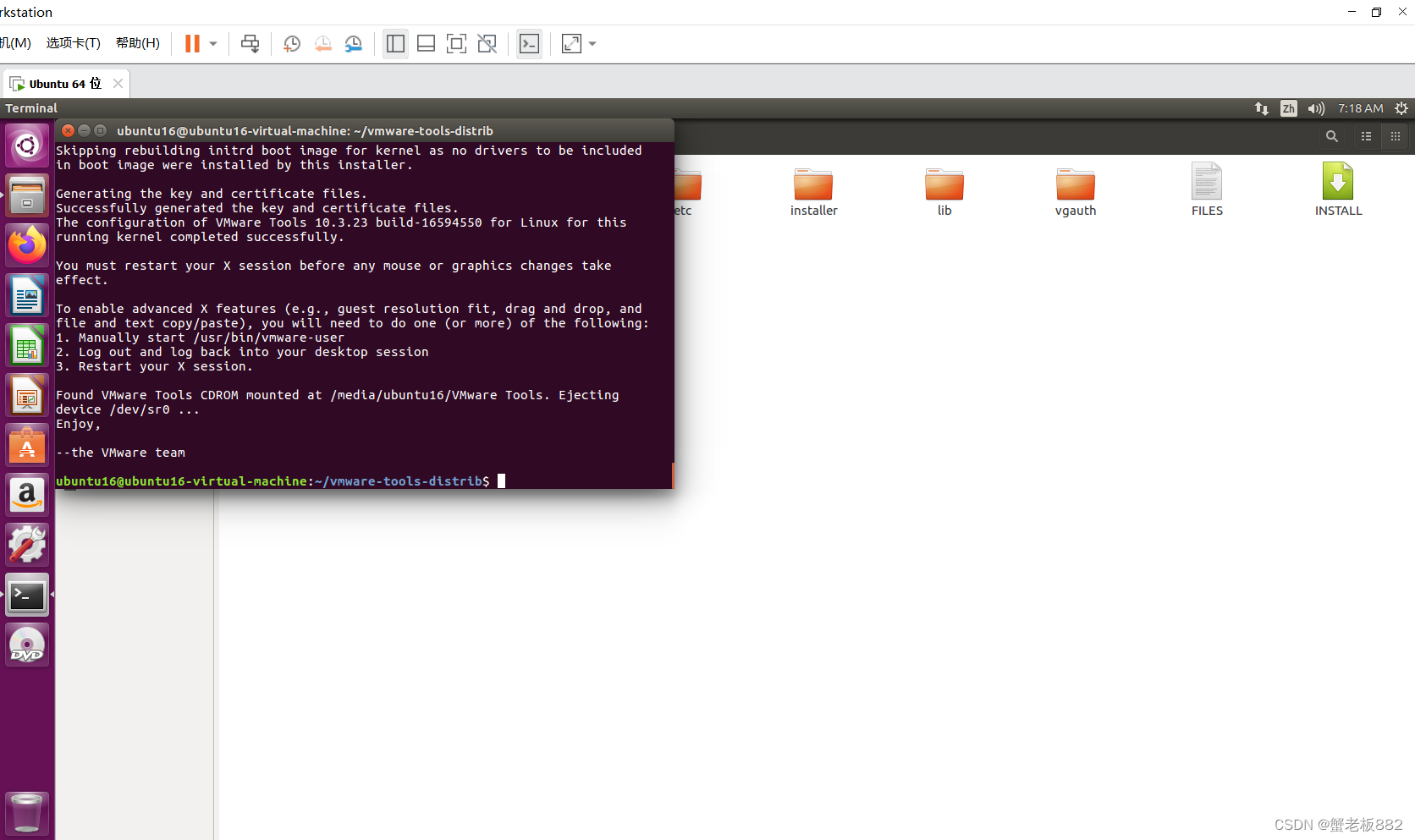The width and height of the screenshot is (1415, 840).
Task: Send Ctrl+Alt+Del to the VM
Action: click(x=250, y=44)
